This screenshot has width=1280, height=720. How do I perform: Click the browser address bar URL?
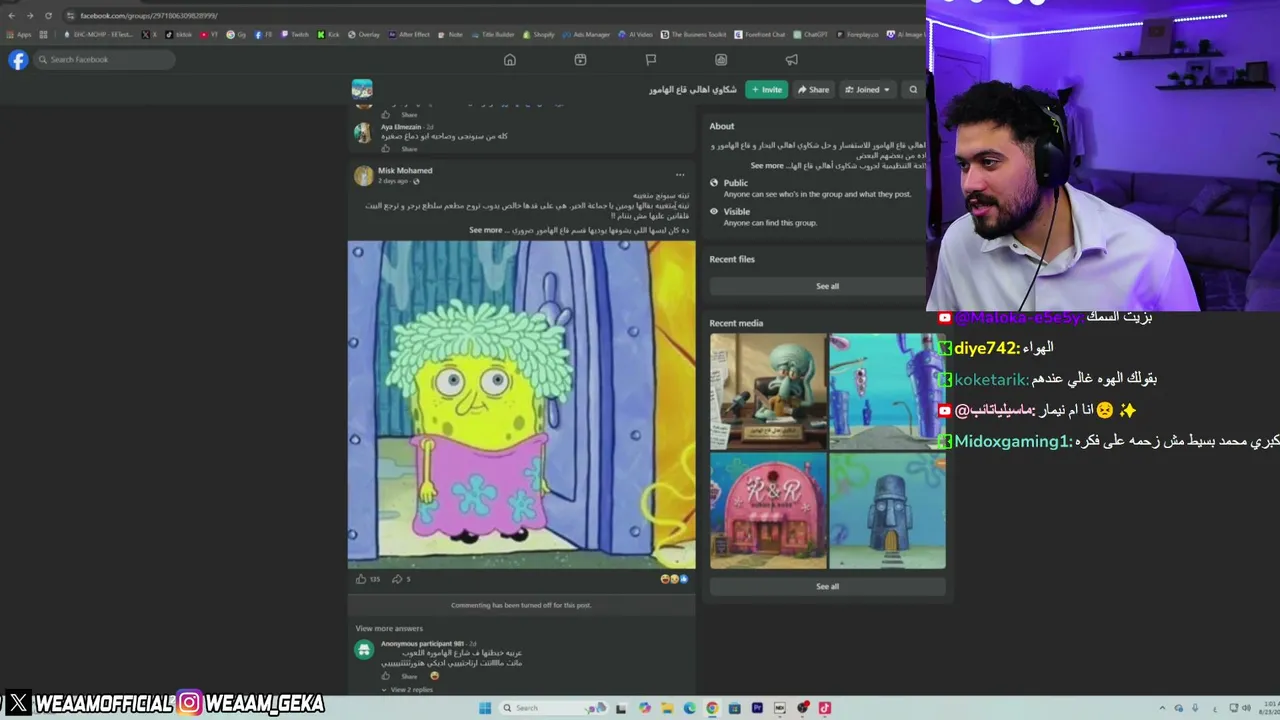click(149, 16)
